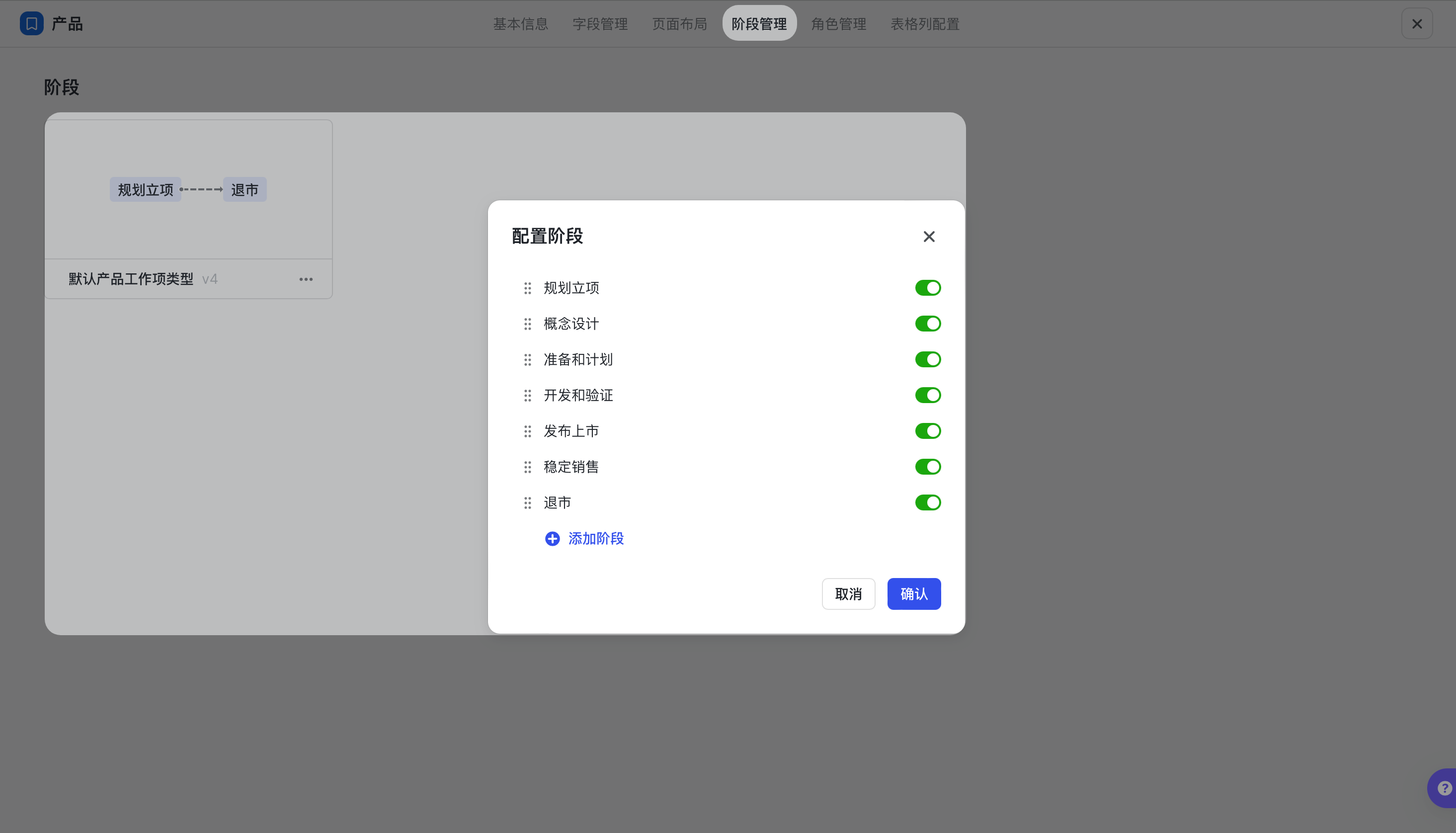Image resolution: width=1456 pixels, height=833 pixels.
Task: Click the 概念设计 stage name
Action: 571,323
